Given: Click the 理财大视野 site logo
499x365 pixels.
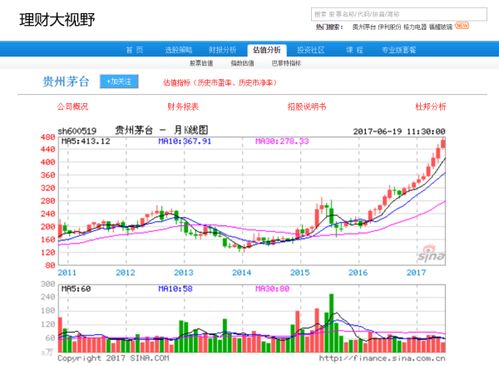Looking at the screenshot, I should (x=57, y=20).
